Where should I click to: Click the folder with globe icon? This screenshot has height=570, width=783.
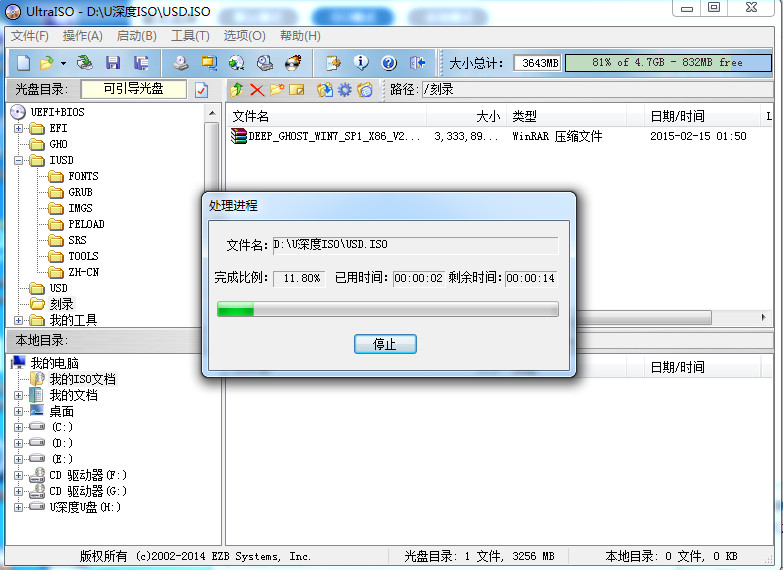[365, 90]
